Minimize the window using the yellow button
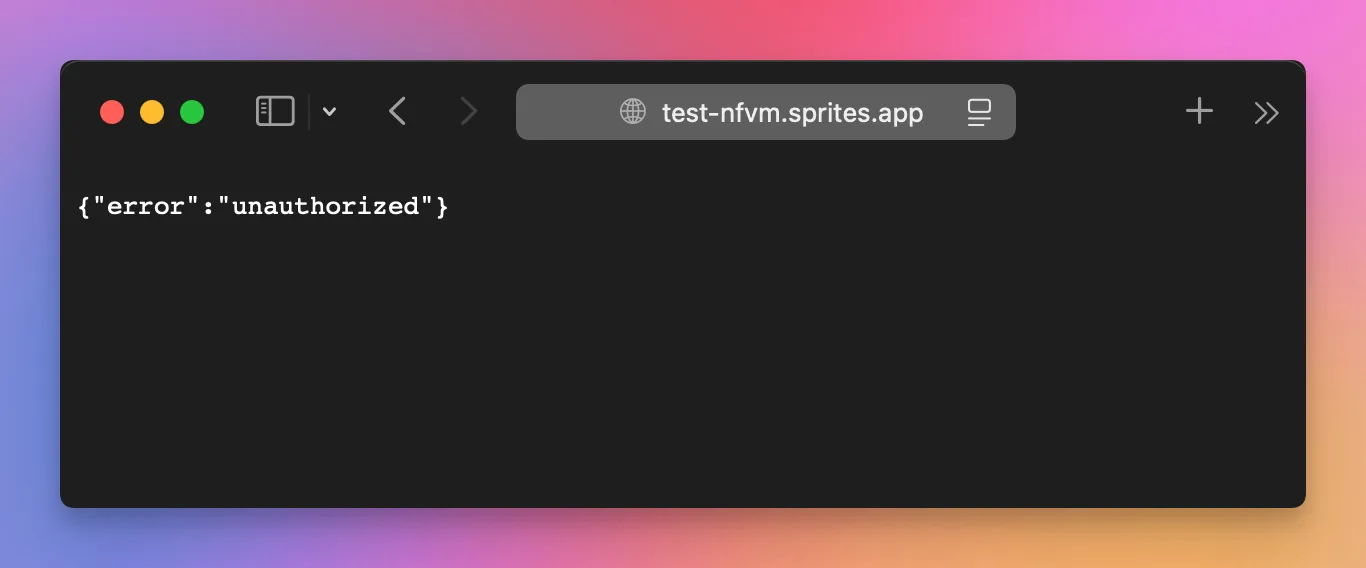Viewport: 1366px width, 568px height. coord(152,112)
